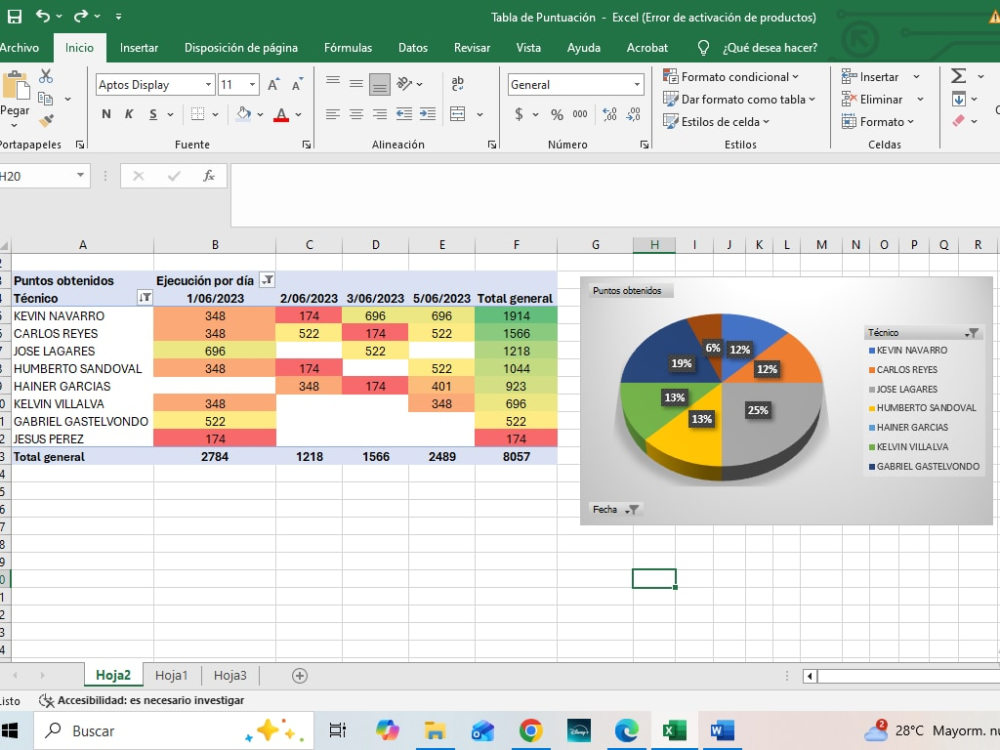Switch to the Fórmulas tab
This screenshot has width=1000, height=750.
(x=348, y=48)
